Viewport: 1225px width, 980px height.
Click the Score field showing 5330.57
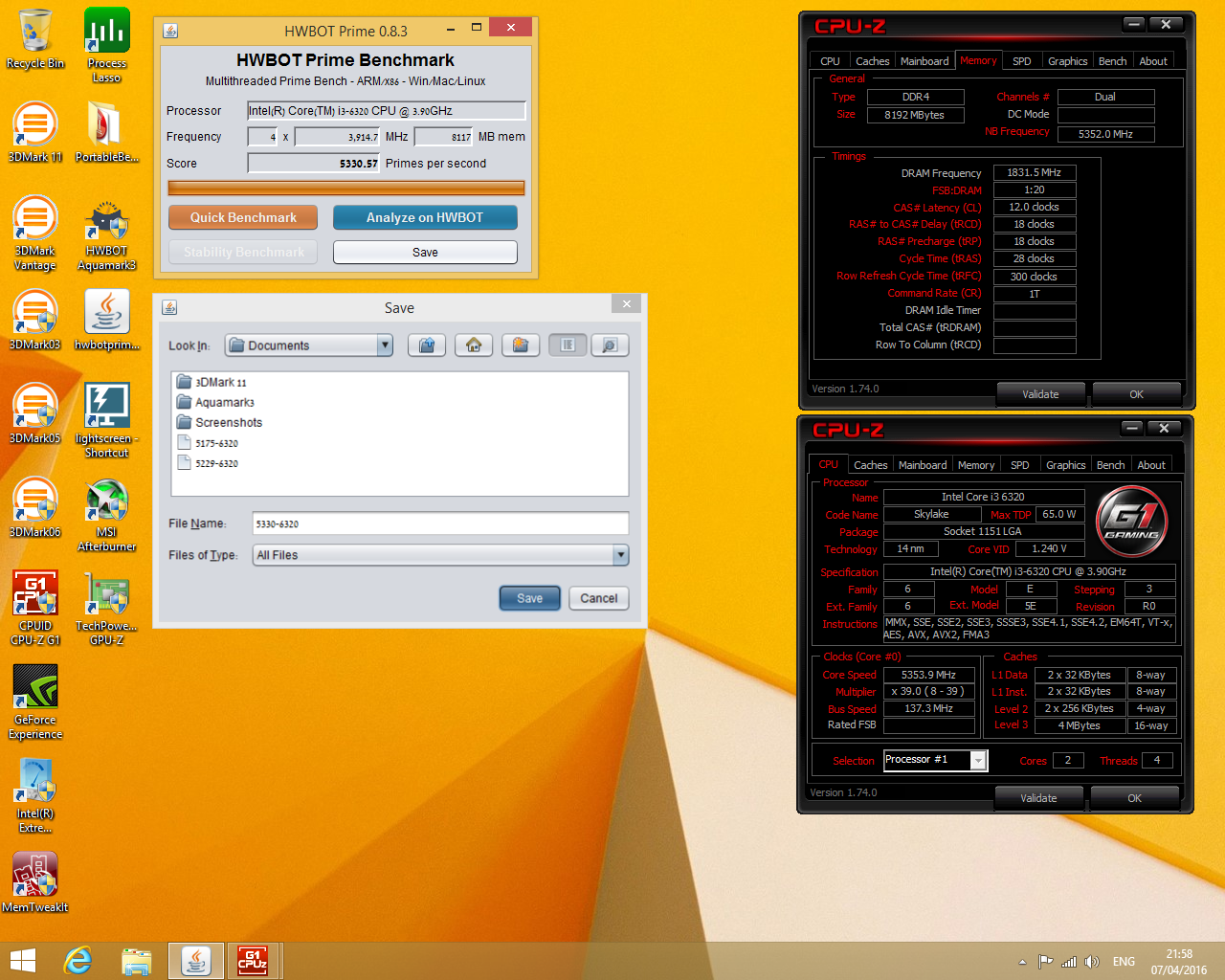(x=314, y=164)
